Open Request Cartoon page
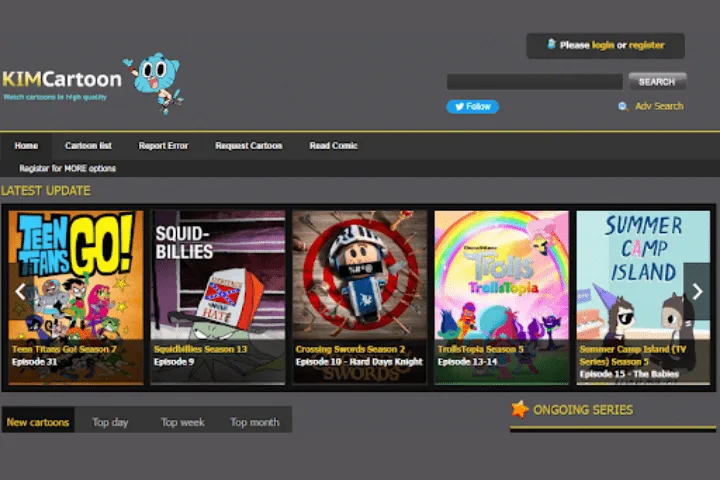The height and width of the screenshot is (480, 720). (x=248, y=146)
